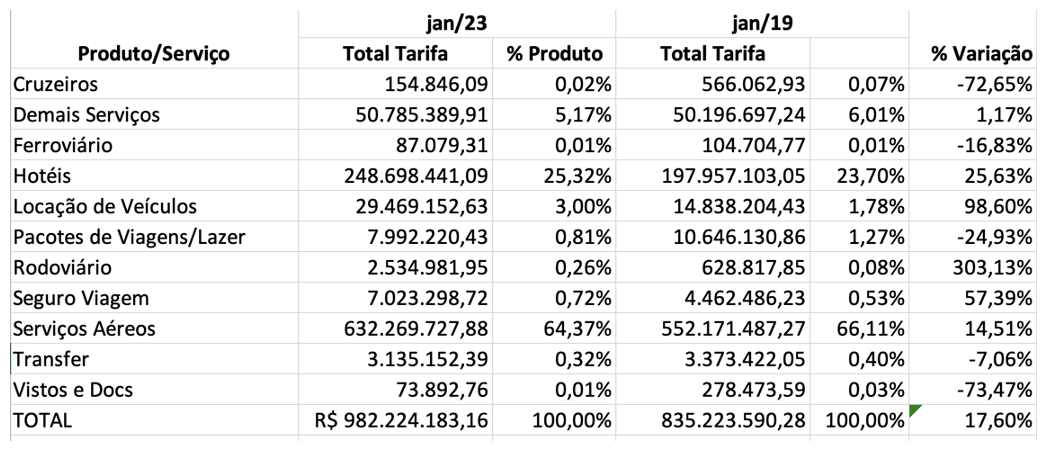Click the Hotéis total 248.698.441,09 cell
The image size is (1044, 450).
coord(395,176)
